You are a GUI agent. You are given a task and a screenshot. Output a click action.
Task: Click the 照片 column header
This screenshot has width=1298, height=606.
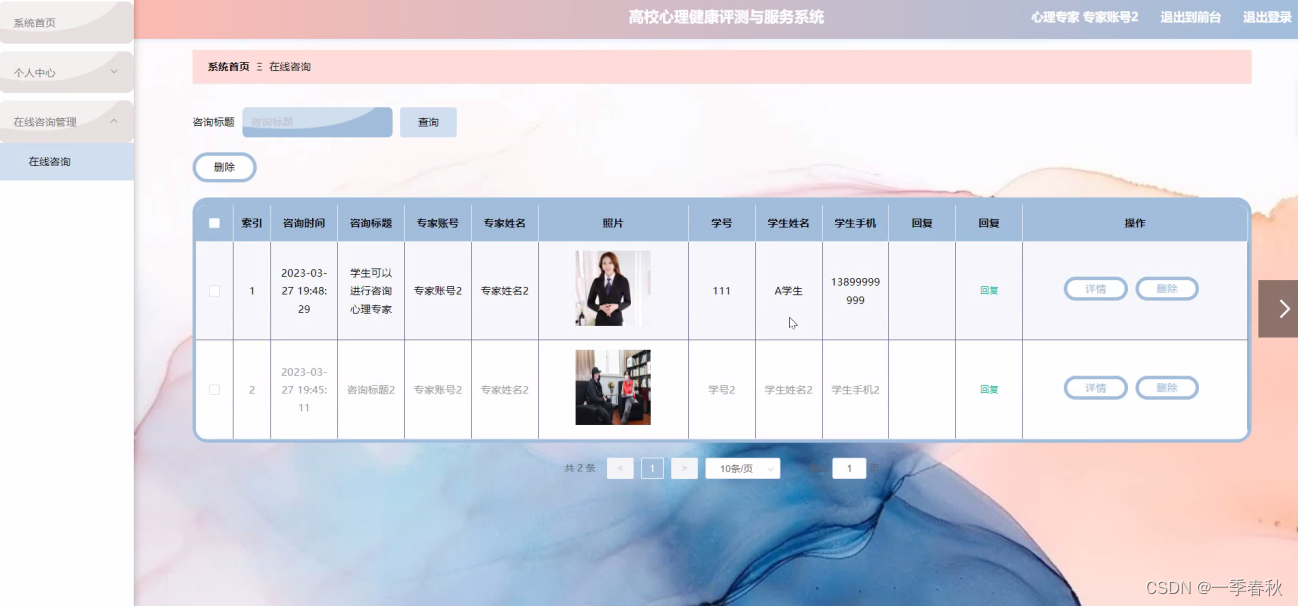[x=613, y=223]
